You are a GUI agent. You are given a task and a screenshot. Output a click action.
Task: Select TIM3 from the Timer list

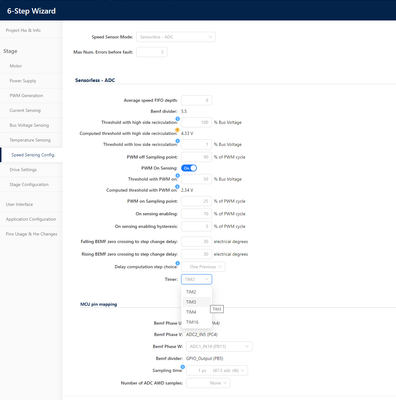point(196,302)
